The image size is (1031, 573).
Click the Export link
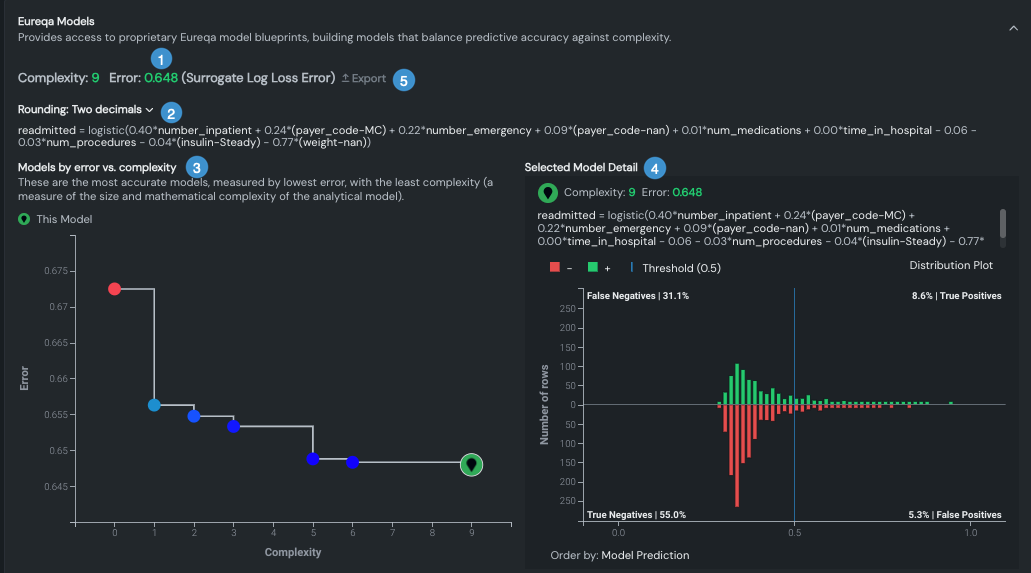(x=363, y=78)
